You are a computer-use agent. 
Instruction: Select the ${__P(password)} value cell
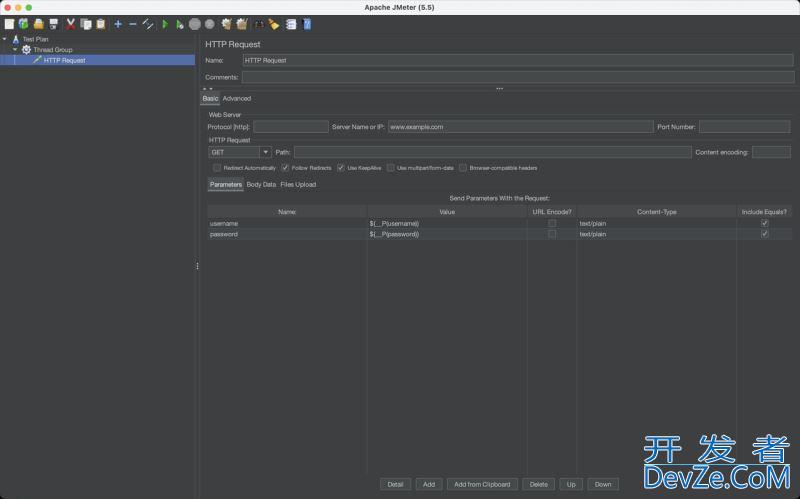[x=447, y=234]
